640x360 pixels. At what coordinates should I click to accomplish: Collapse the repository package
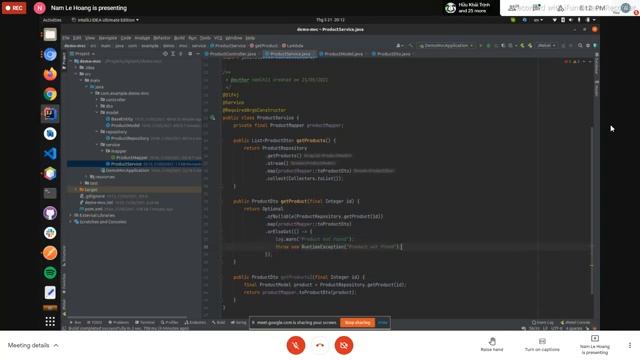pos(98,132)
